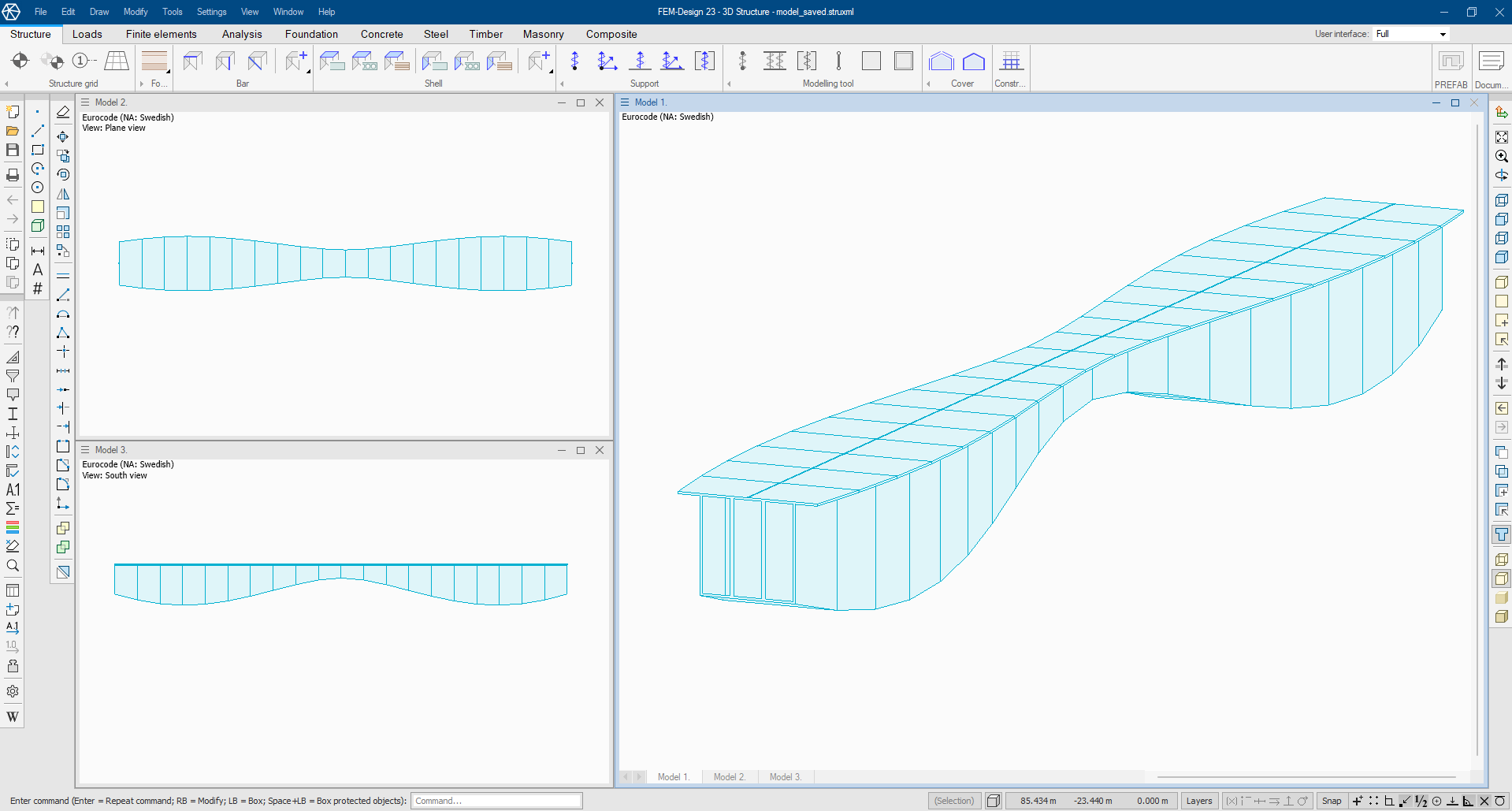Click the Cover tool icon
The height and width of the screenshot is (811, 1512).
coord(941,61)
